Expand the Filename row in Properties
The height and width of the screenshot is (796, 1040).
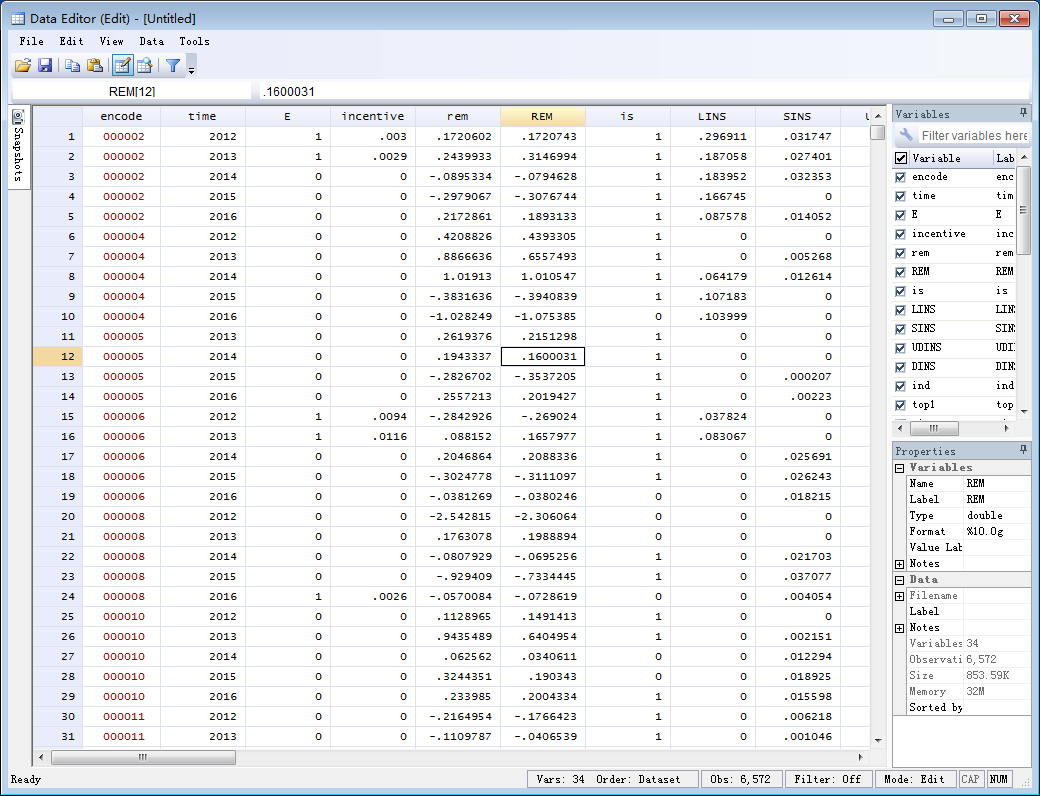900,596
